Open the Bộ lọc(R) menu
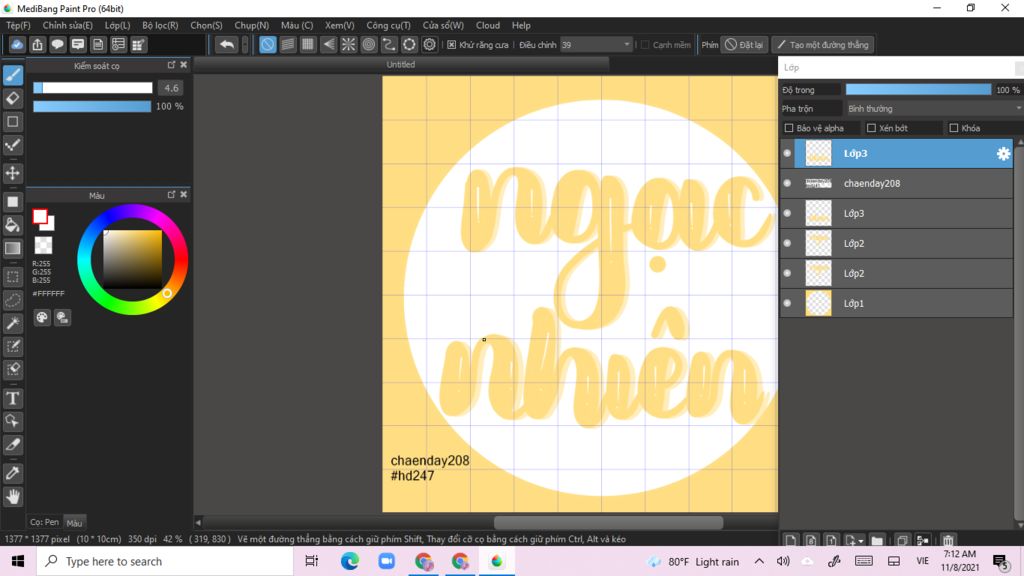Viewport: 1024px width, 576px height. pyautogui.click(x=160, y=25)
